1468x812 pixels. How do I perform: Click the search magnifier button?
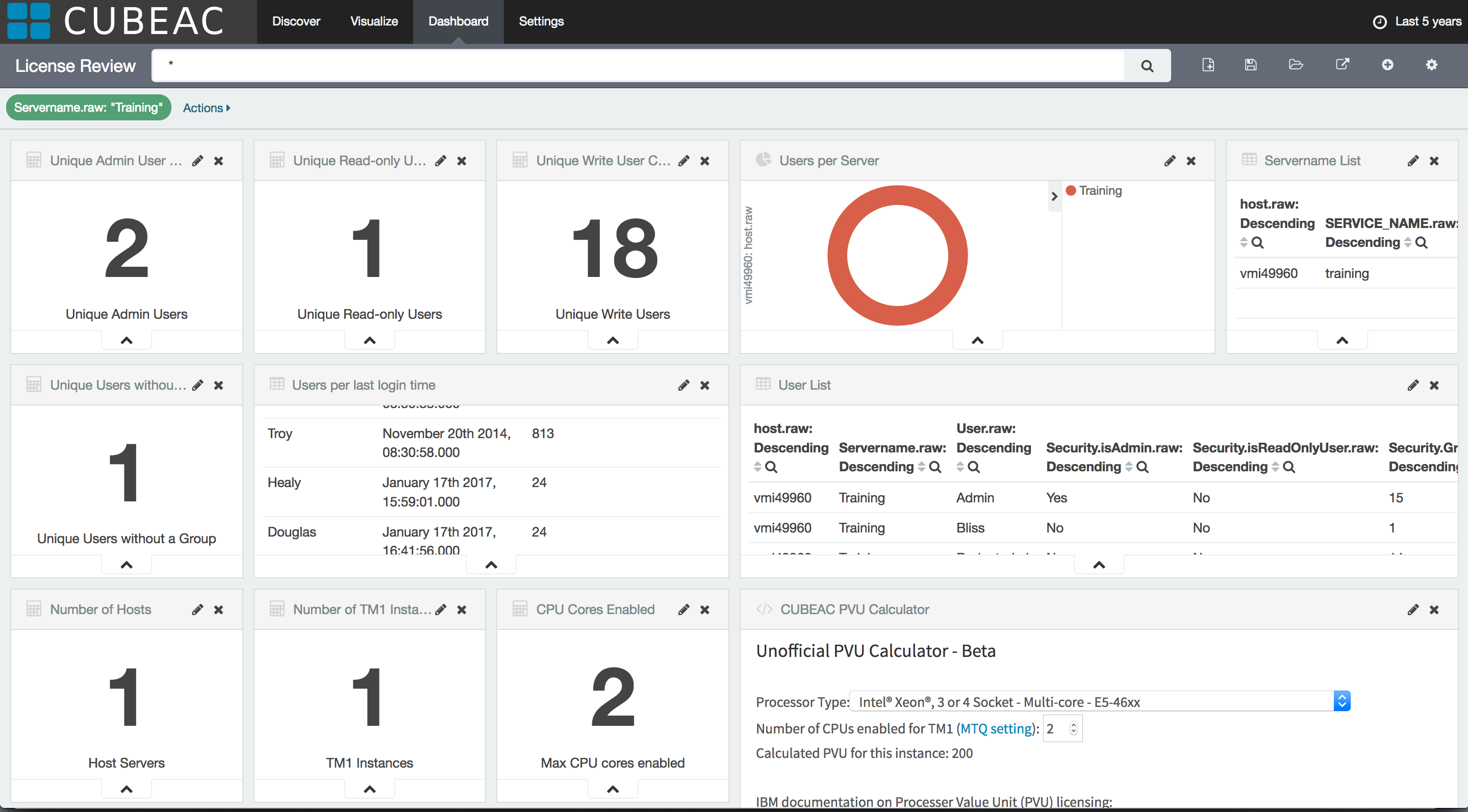1147,65
